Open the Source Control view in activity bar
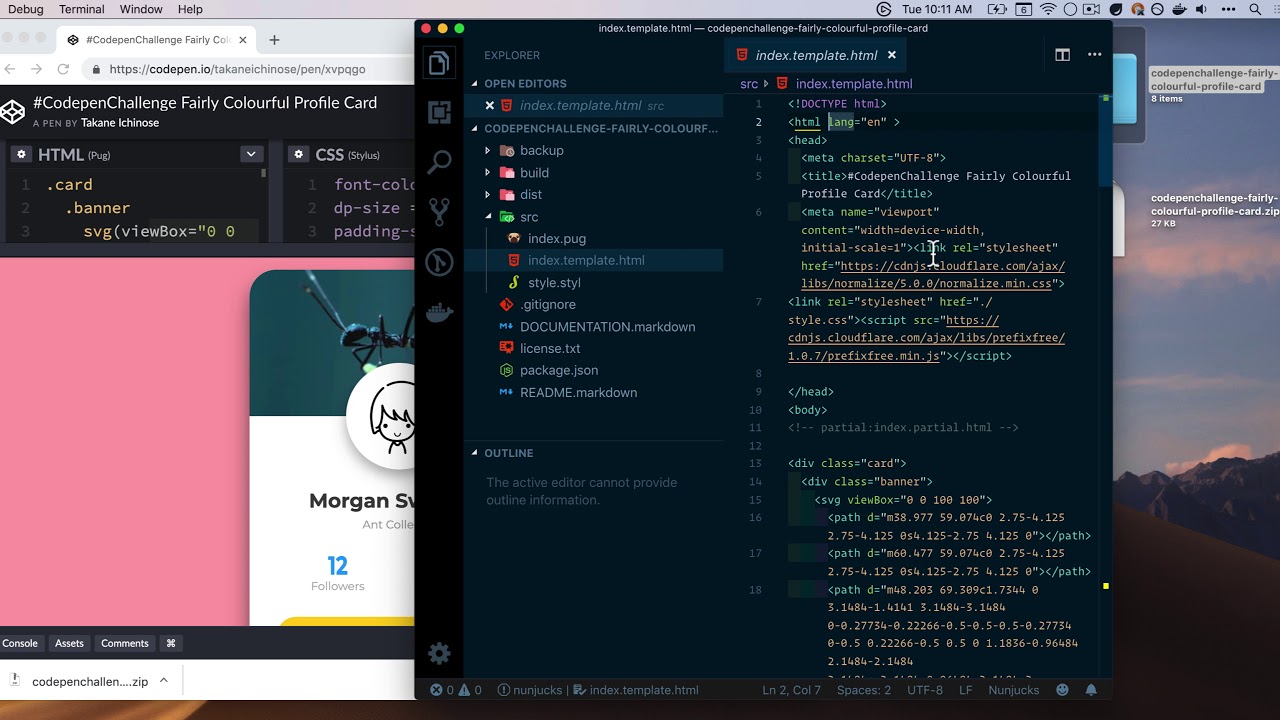This screenshot has width=1280, height=720. pyautogui.click(x=439, y=211)
